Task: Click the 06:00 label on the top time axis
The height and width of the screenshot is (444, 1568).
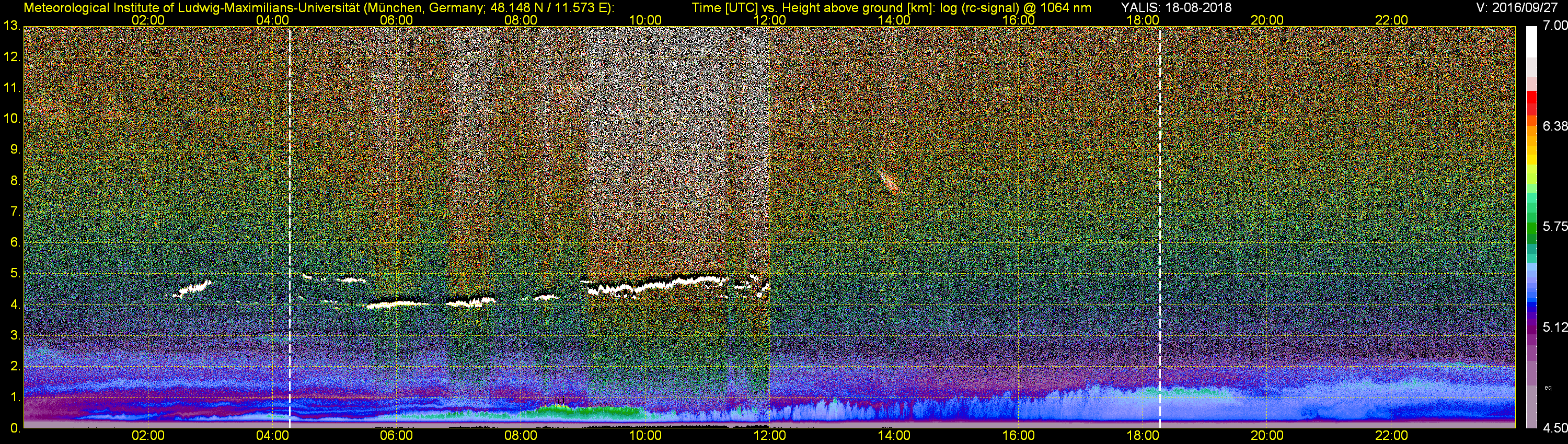Action: (x=396, y=20)
